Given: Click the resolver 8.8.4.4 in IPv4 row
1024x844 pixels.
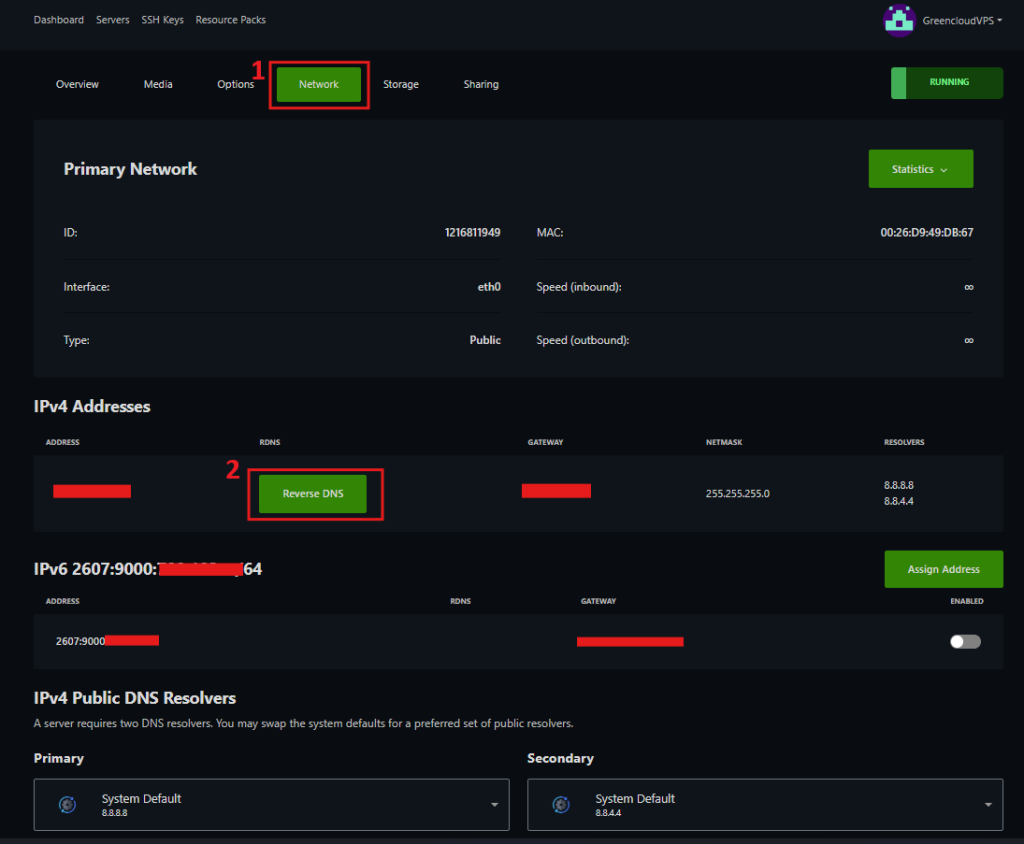Looking at the screenshot, I should click(899, 502).
